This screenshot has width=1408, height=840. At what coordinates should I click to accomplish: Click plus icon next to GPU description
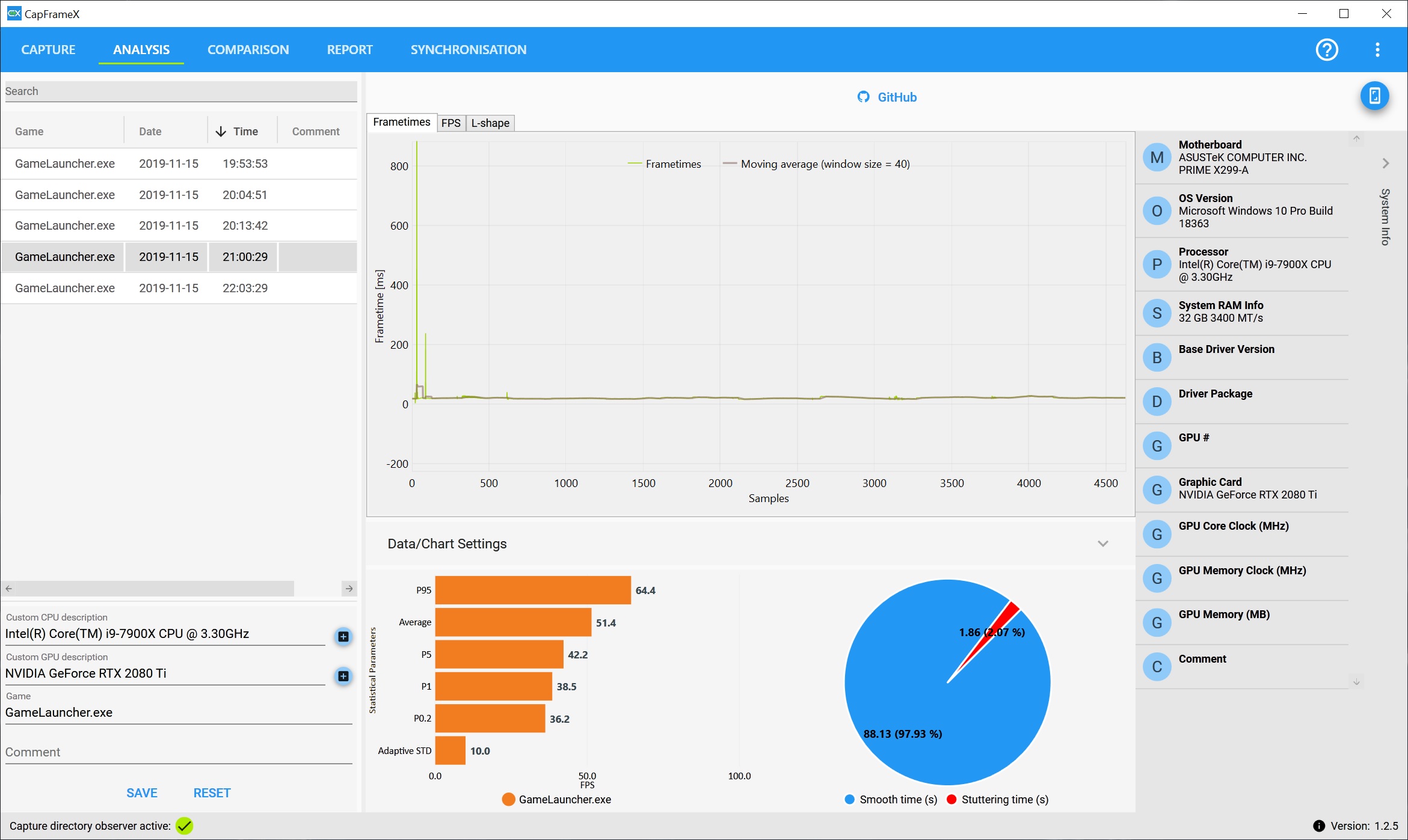click(x=343, y=676)
